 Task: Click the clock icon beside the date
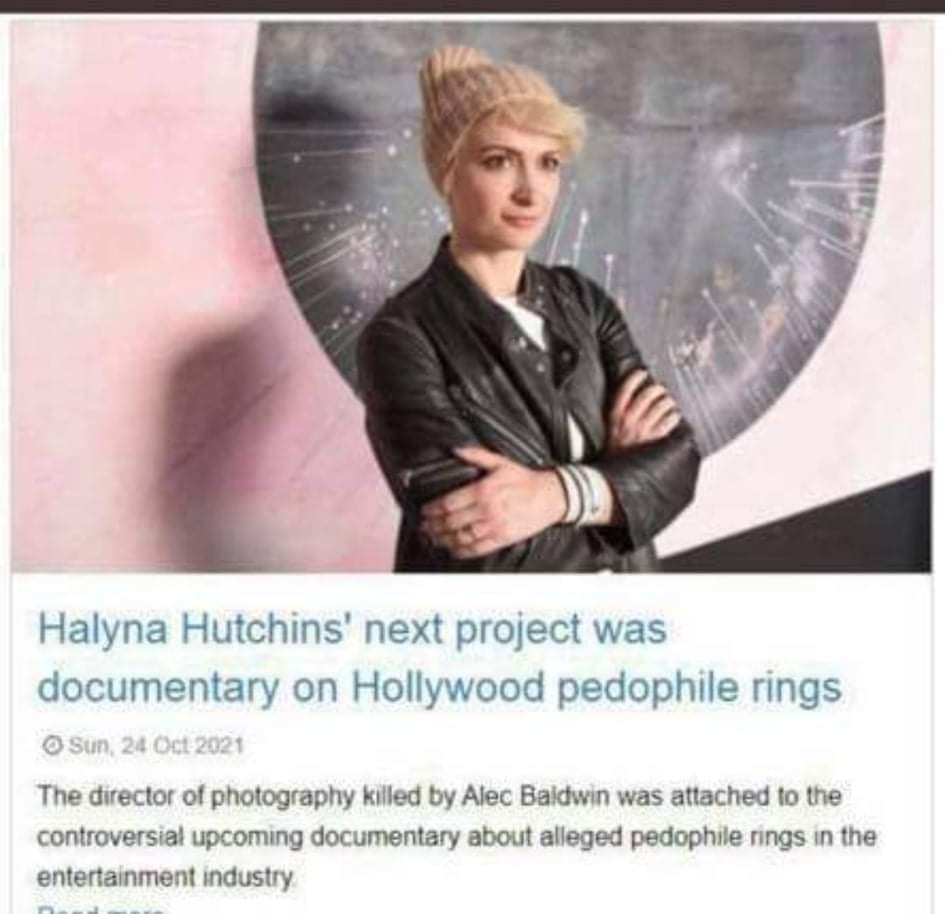click(x=53, y=746)
